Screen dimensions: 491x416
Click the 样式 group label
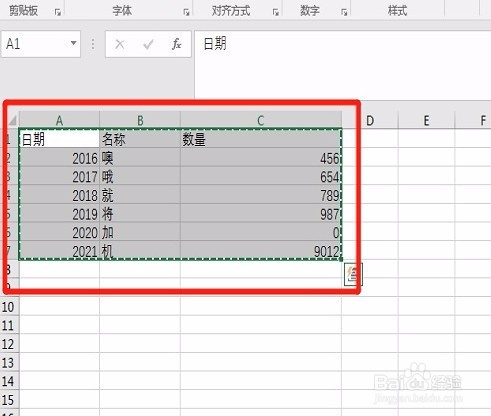(x=397, y=11)
